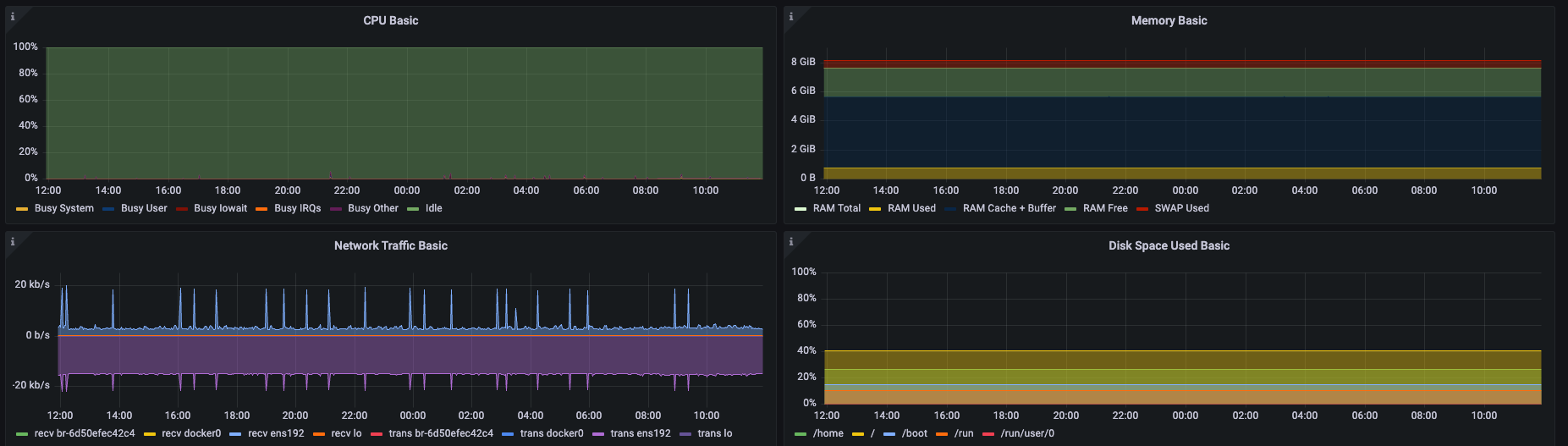Viewport: 1568px width, 446px height.
Task: Click info icon on Disk Space Used panel
Action: tap(790, 241)
